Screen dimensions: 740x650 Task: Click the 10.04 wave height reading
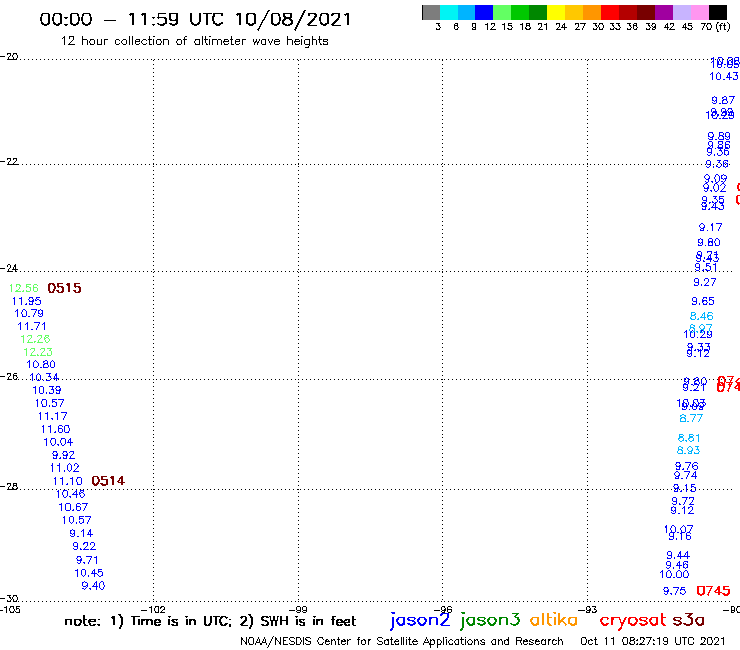tap(58, 442)
